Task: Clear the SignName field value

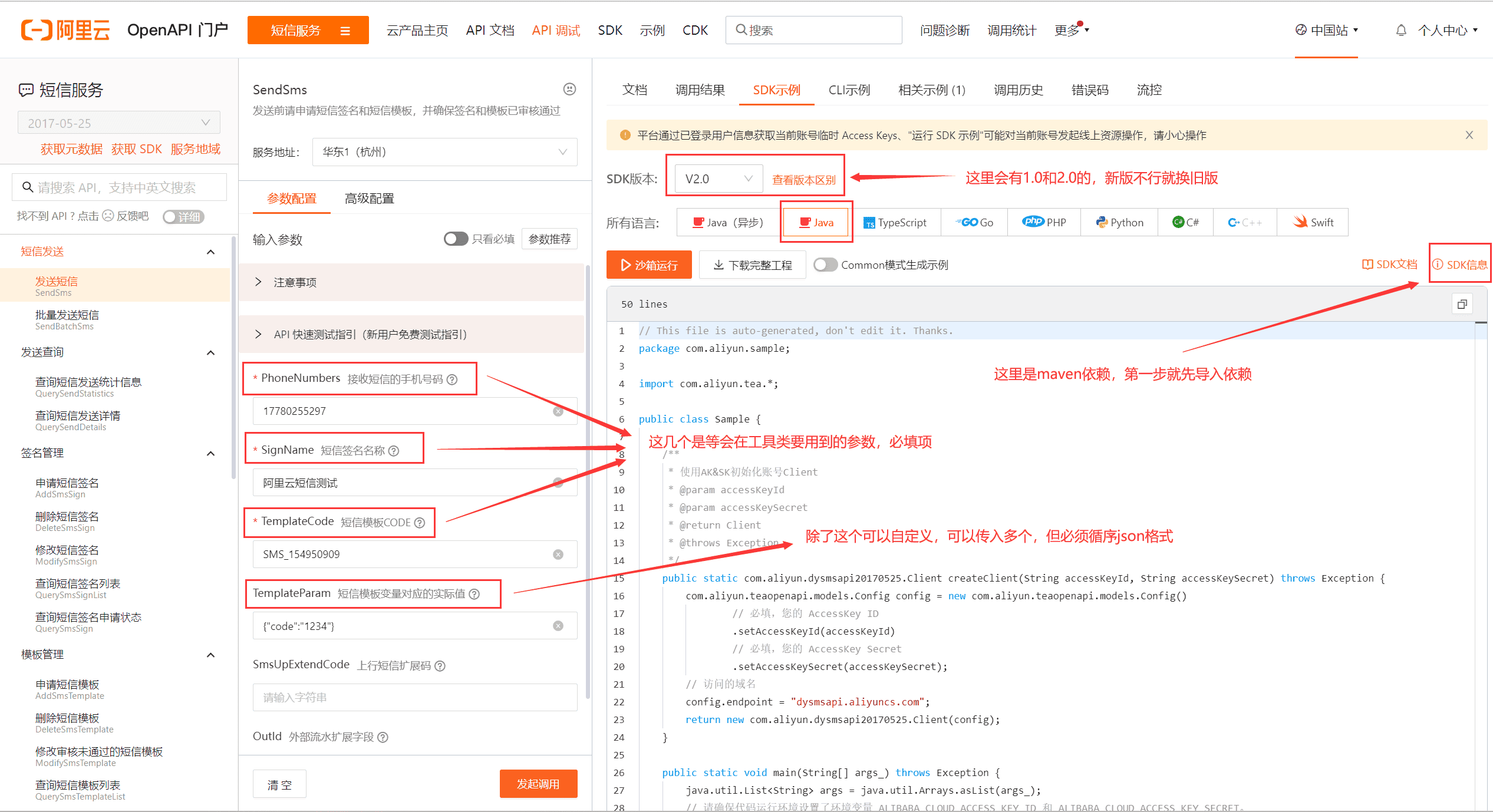Action: point(558,483)
